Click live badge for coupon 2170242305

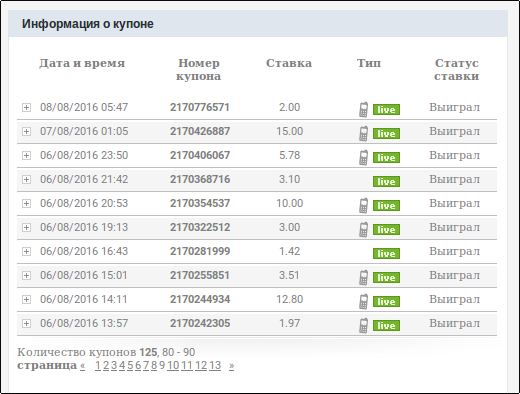click(x=386, y=326)
